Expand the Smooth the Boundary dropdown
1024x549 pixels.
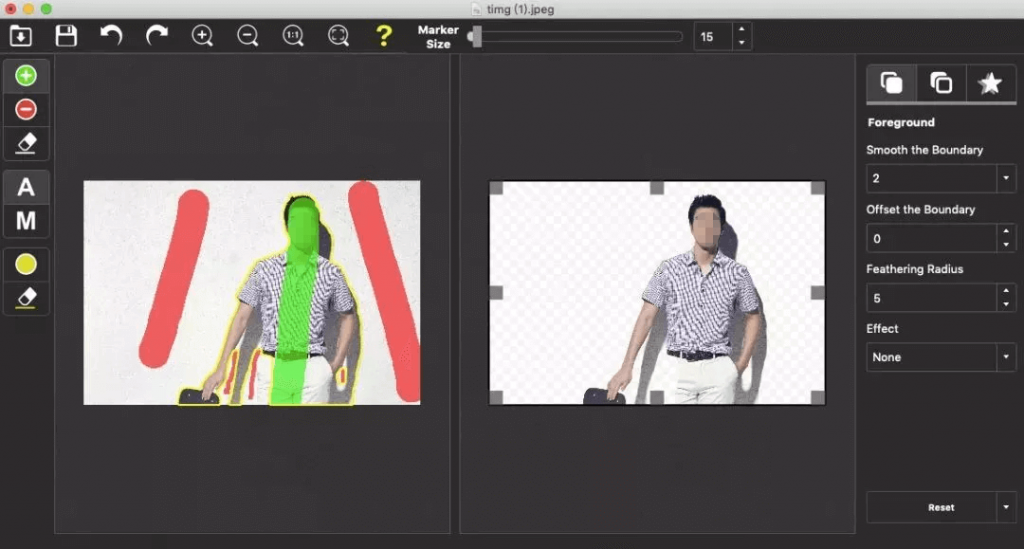(1006, 178)
